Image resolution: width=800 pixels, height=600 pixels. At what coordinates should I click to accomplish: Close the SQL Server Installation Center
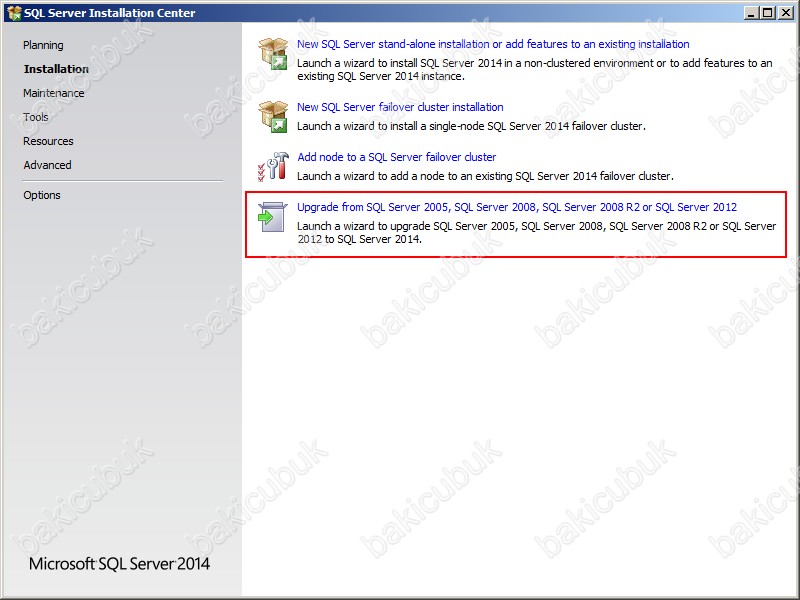coord(786,13)
